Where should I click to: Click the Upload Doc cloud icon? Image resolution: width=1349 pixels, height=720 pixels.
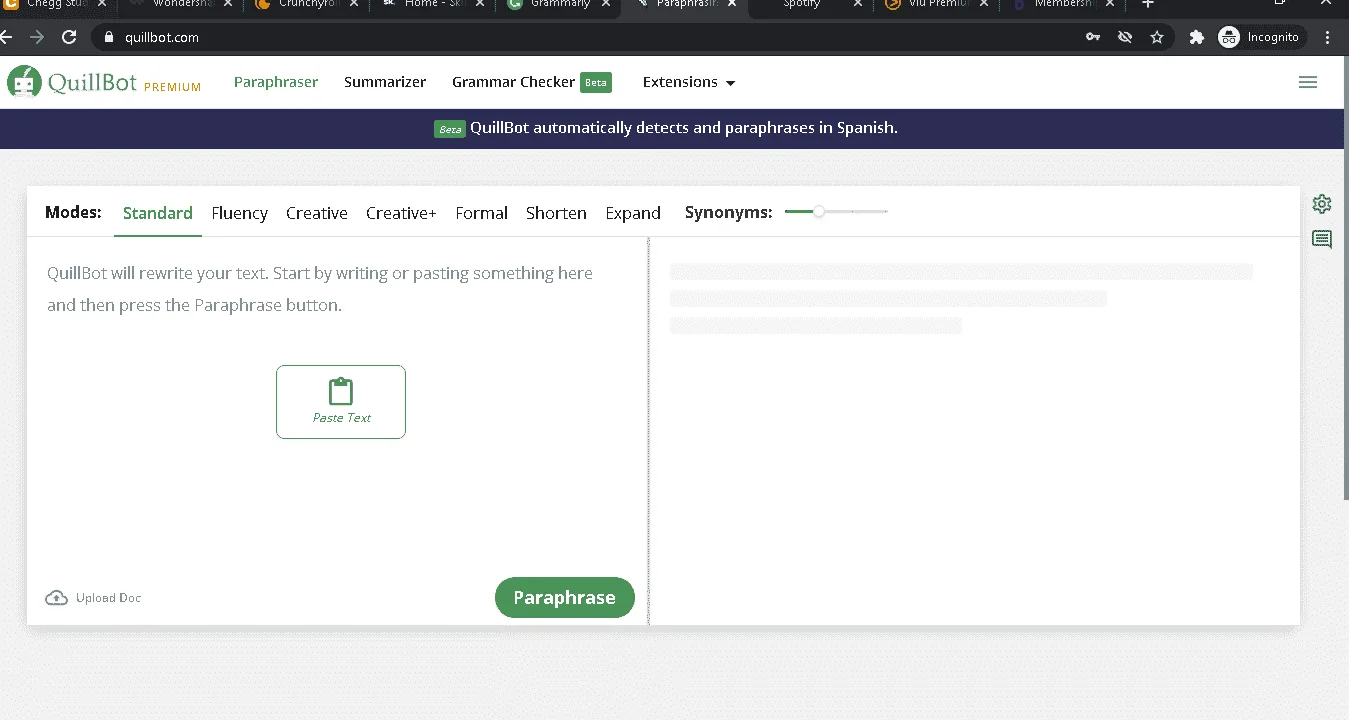(x=57, y=598)
